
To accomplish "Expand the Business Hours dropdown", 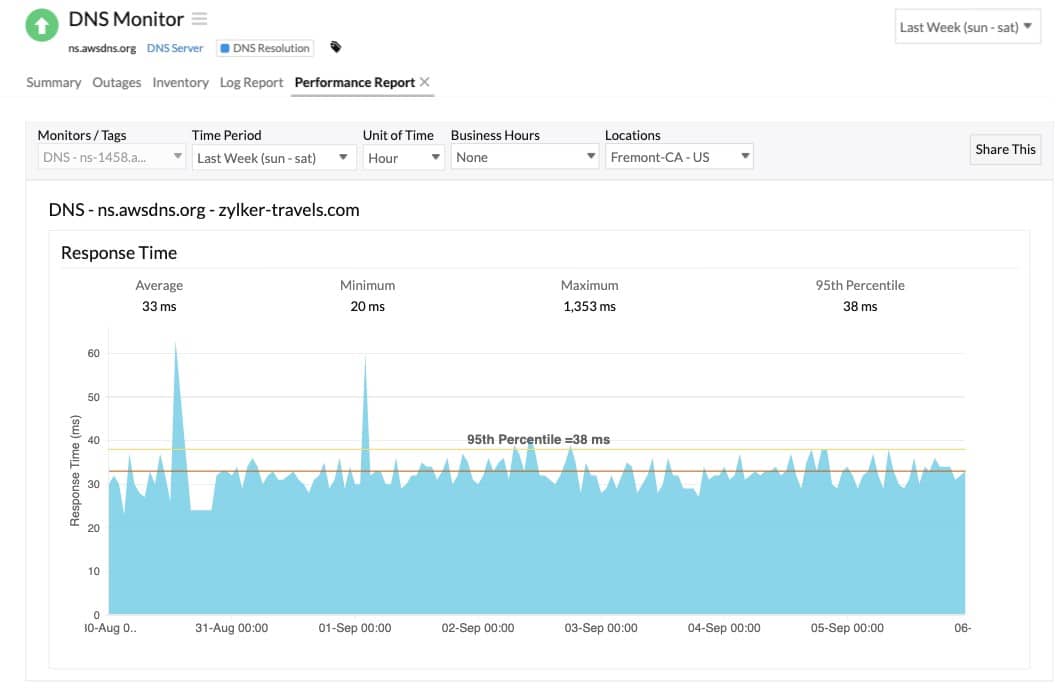I will (525, 157).
